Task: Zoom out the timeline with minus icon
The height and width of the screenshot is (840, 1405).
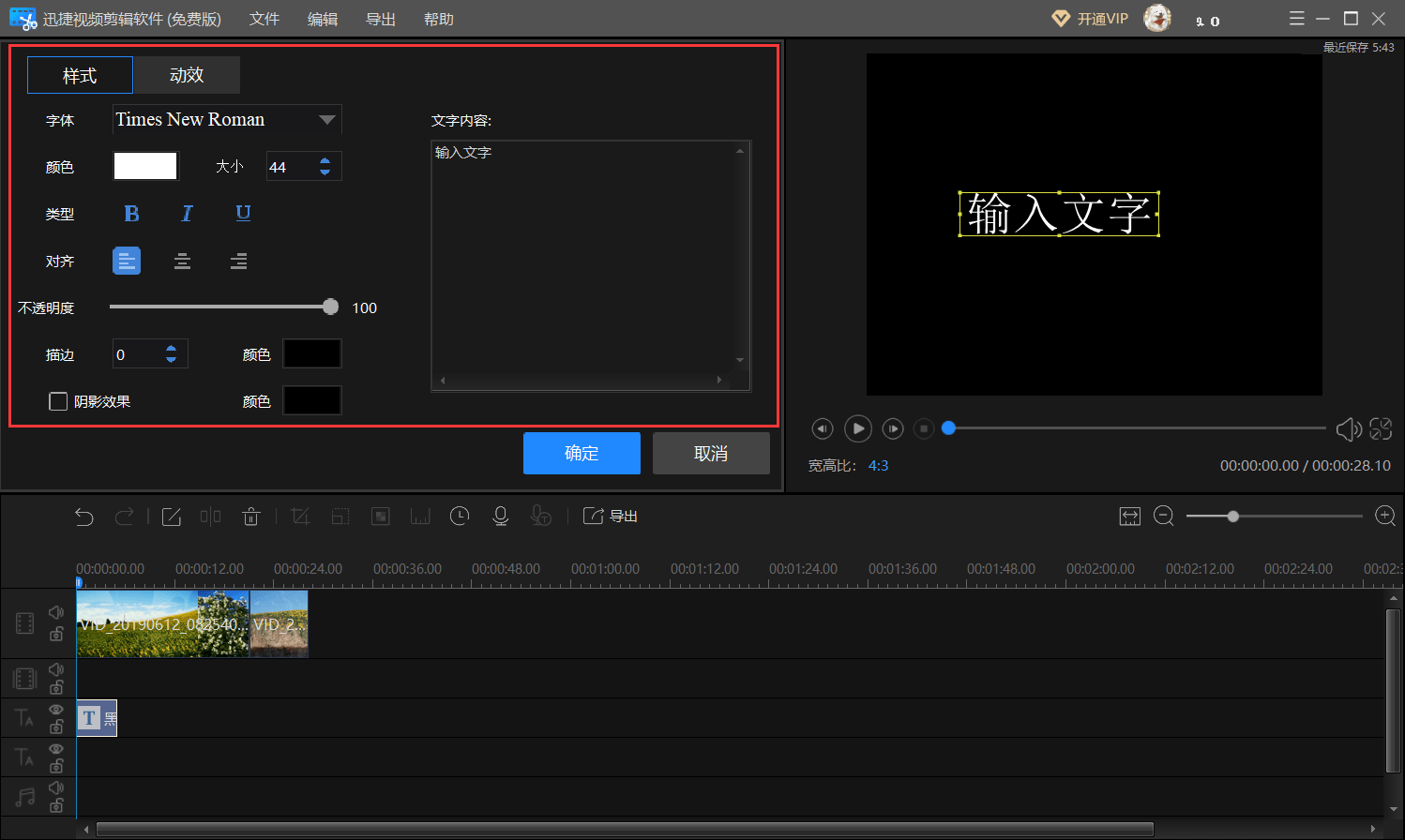Action: [1164, 517]
